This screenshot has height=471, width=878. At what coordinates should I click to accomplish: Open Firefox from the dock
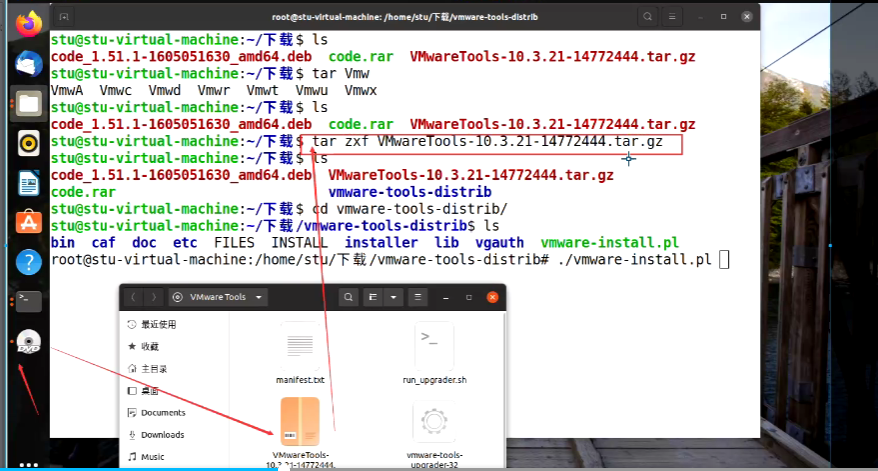point(29,25)
